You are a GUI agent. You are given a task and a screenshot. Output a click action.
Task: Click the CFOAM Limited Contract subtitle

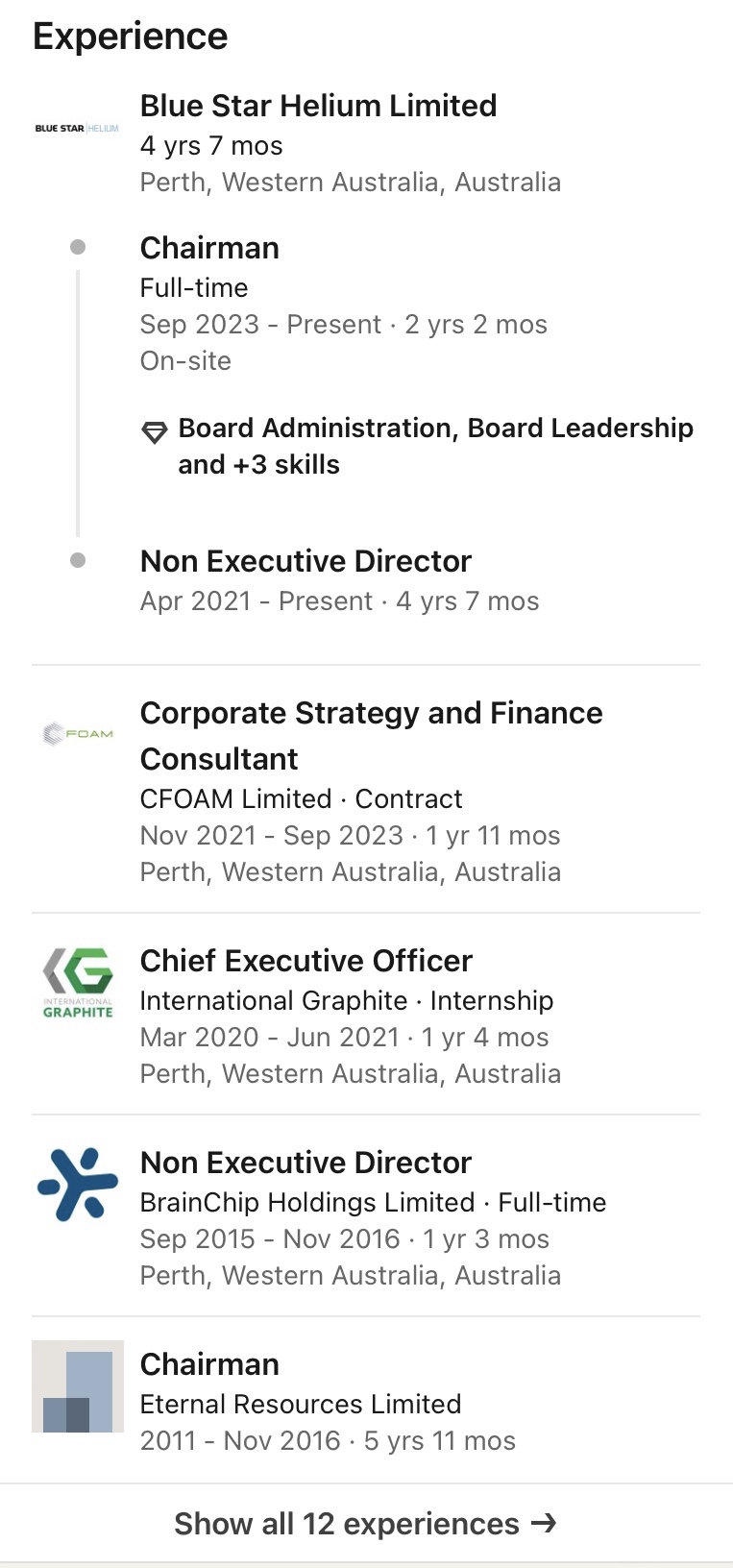pyautogui.click(x=301, y=799)
